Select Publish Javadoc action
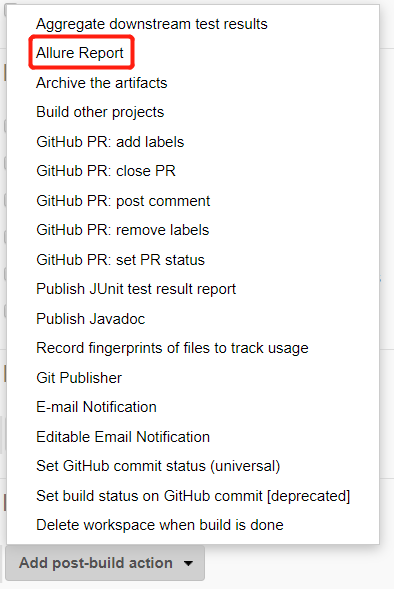Screen dimensions: 394x589 [x=91, y=319]
